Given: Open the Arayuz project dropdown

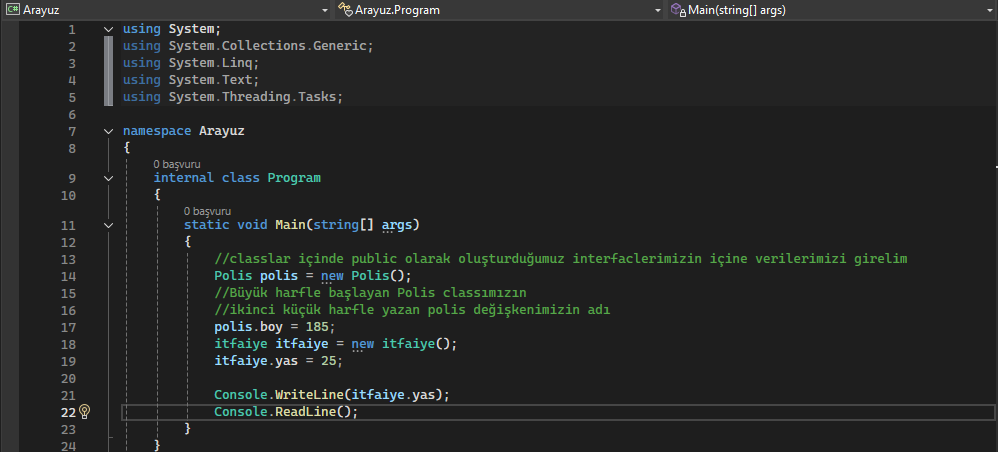Looking at the screenshot, I should [x=166, y=10].
